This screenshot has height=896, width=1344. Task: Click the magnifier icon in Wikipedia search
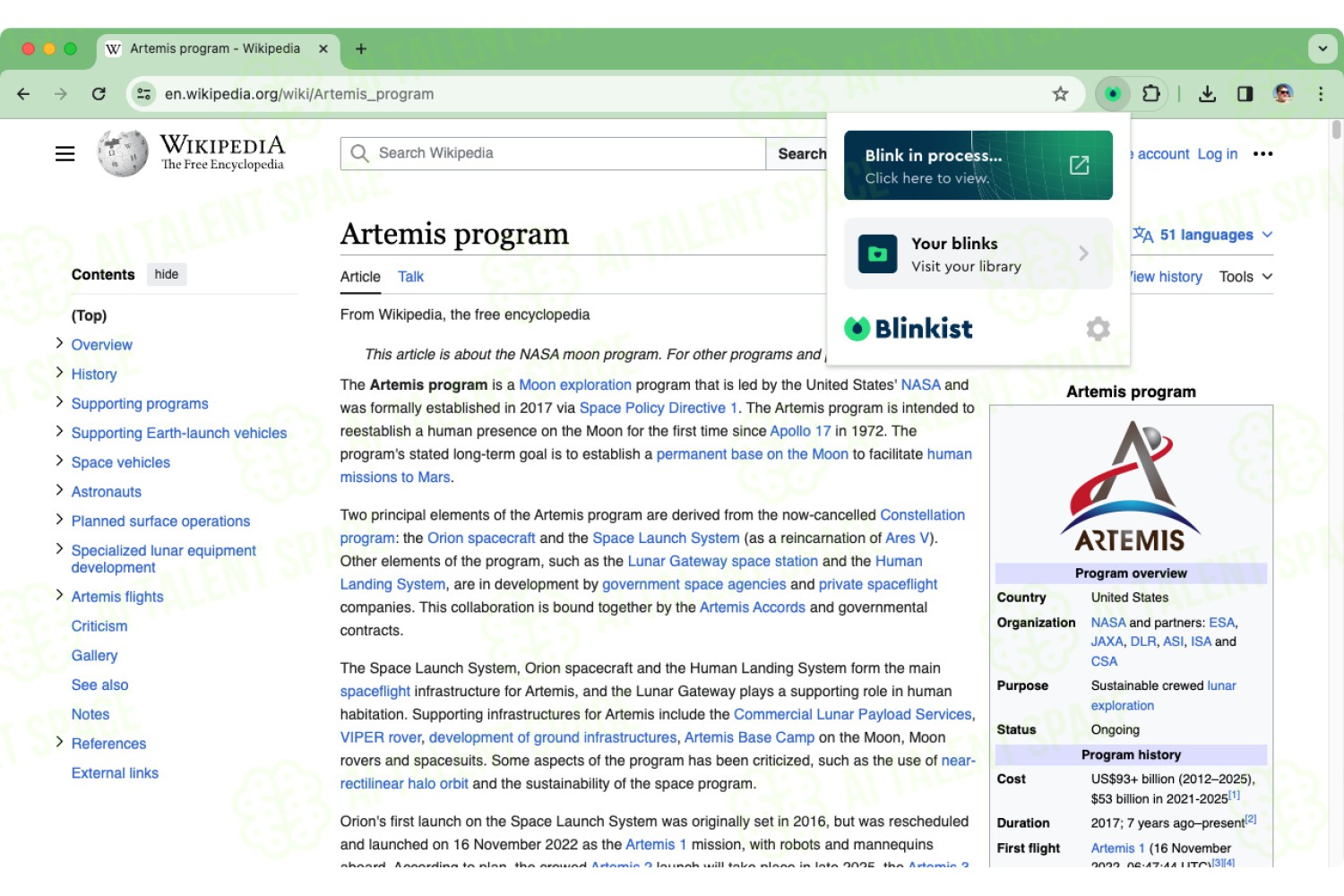coord(359,153)
